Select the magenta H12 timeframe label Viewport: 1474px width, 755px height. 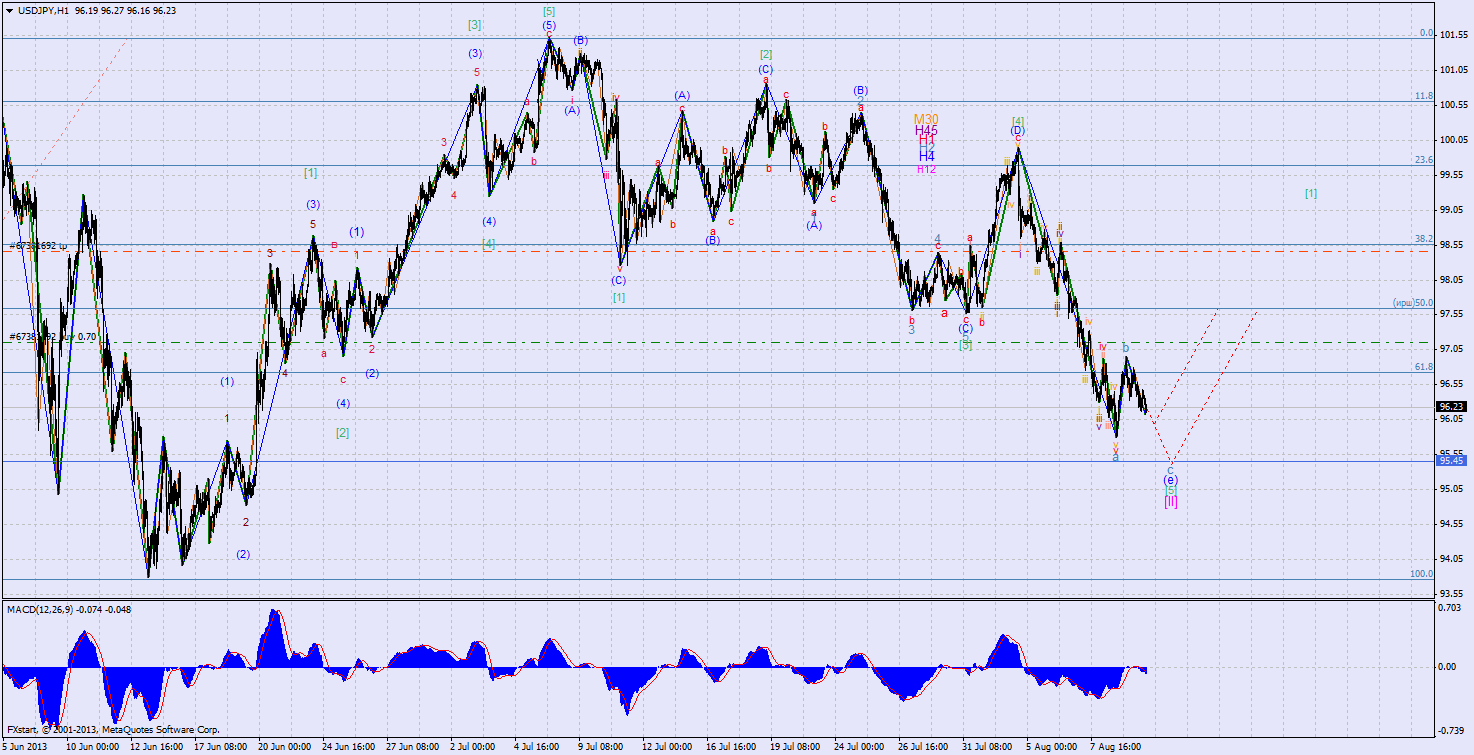coord(927,169)
